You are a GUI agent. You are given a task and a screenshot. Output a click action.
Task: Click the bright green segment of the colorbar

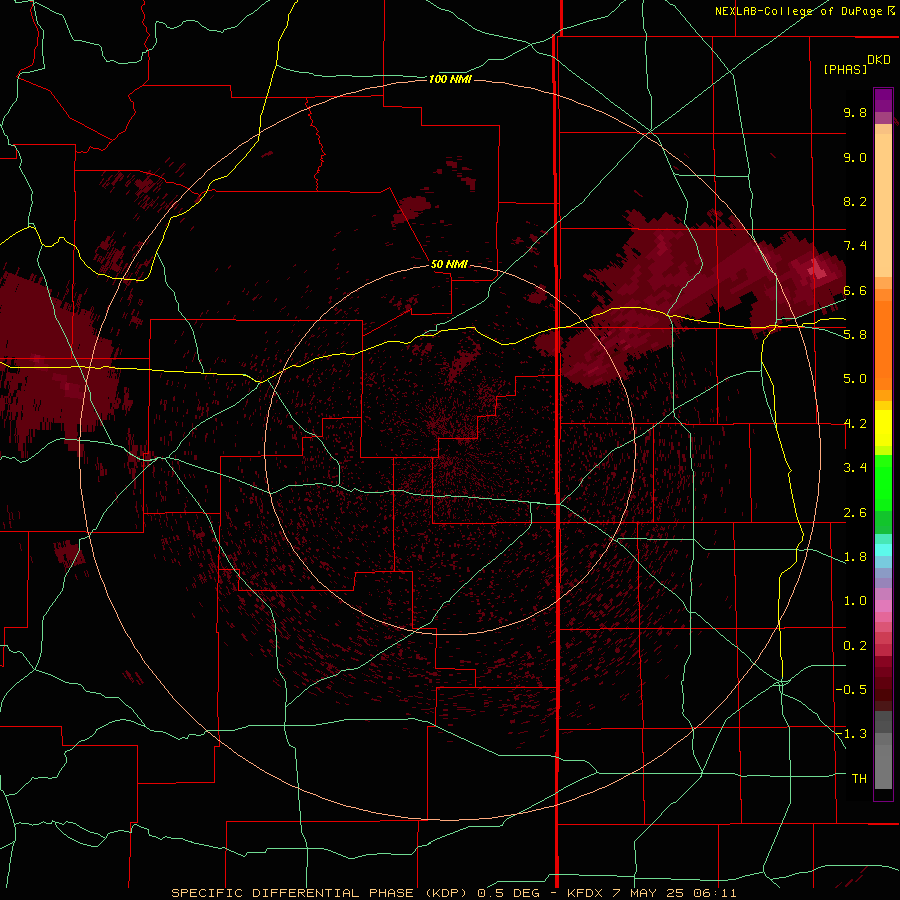click(x=883, y=483)
